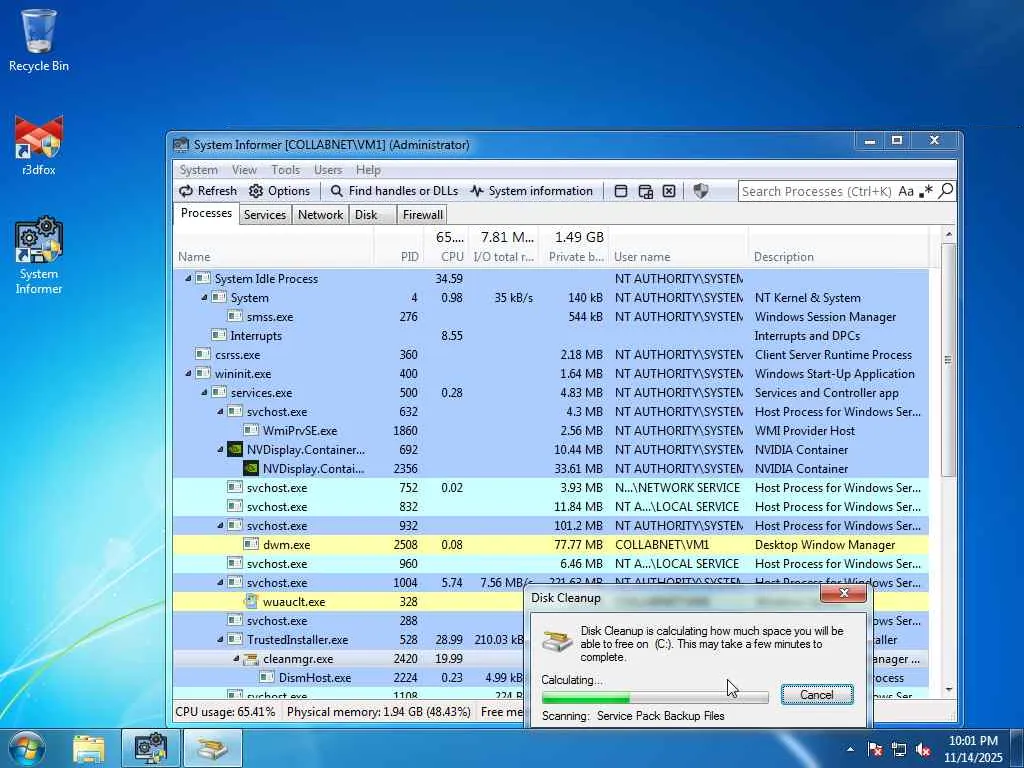Screen dimensions: 1024x768
Task: Click the smss.exe process icon
Action: click(x=235, y=316)
